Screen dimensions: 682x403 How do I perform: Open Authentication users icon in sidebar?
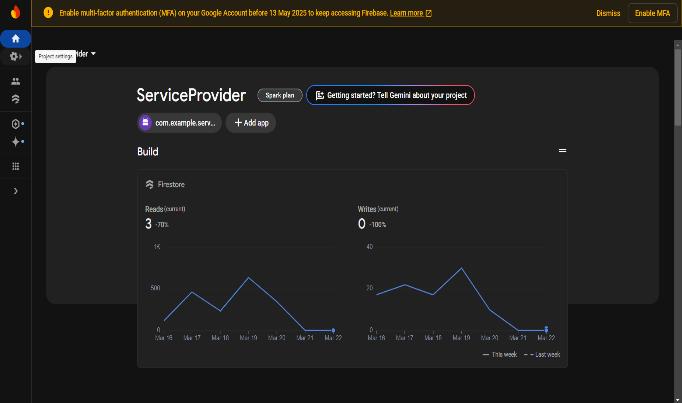(x=16, y=81)
